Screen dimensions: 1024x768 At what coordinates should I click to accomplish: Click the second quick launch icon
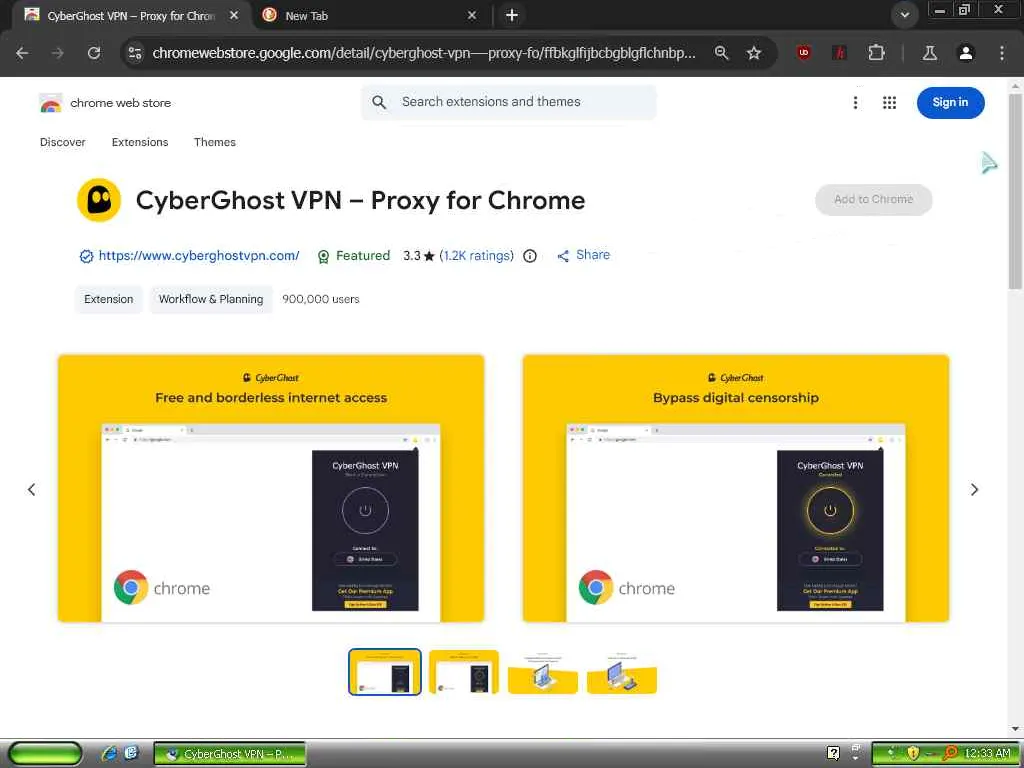click(131, 753)
